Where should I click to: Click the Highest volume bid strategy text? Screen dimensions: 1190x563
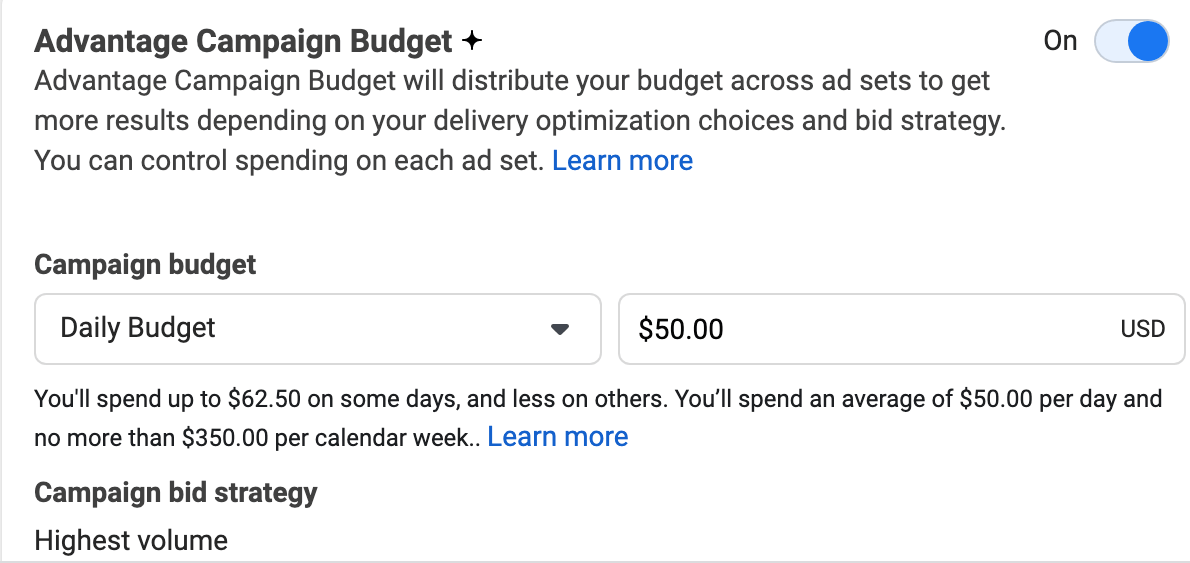131,541
